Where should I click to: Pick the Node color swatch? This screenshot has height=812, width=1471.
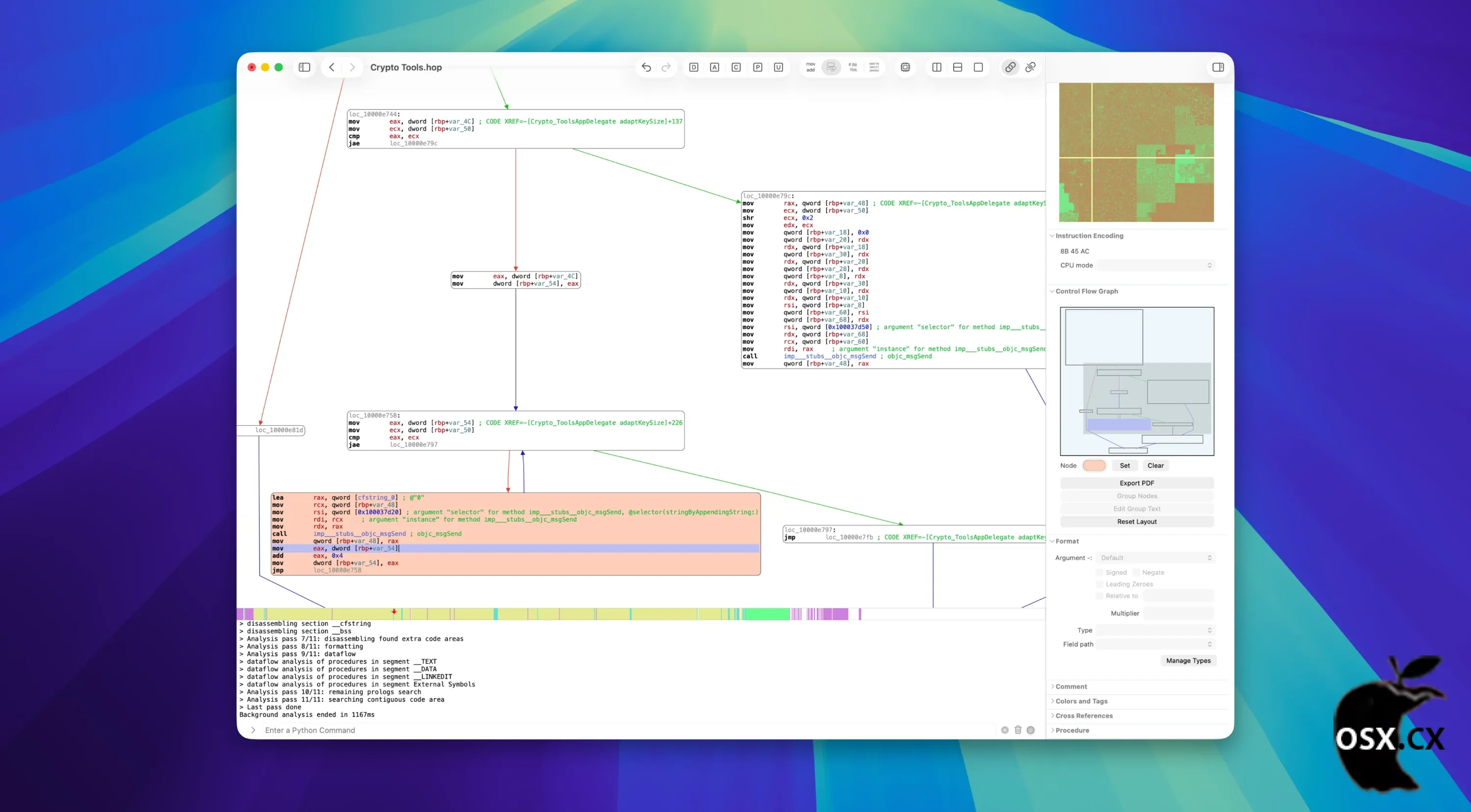[x=1094, y=466]
